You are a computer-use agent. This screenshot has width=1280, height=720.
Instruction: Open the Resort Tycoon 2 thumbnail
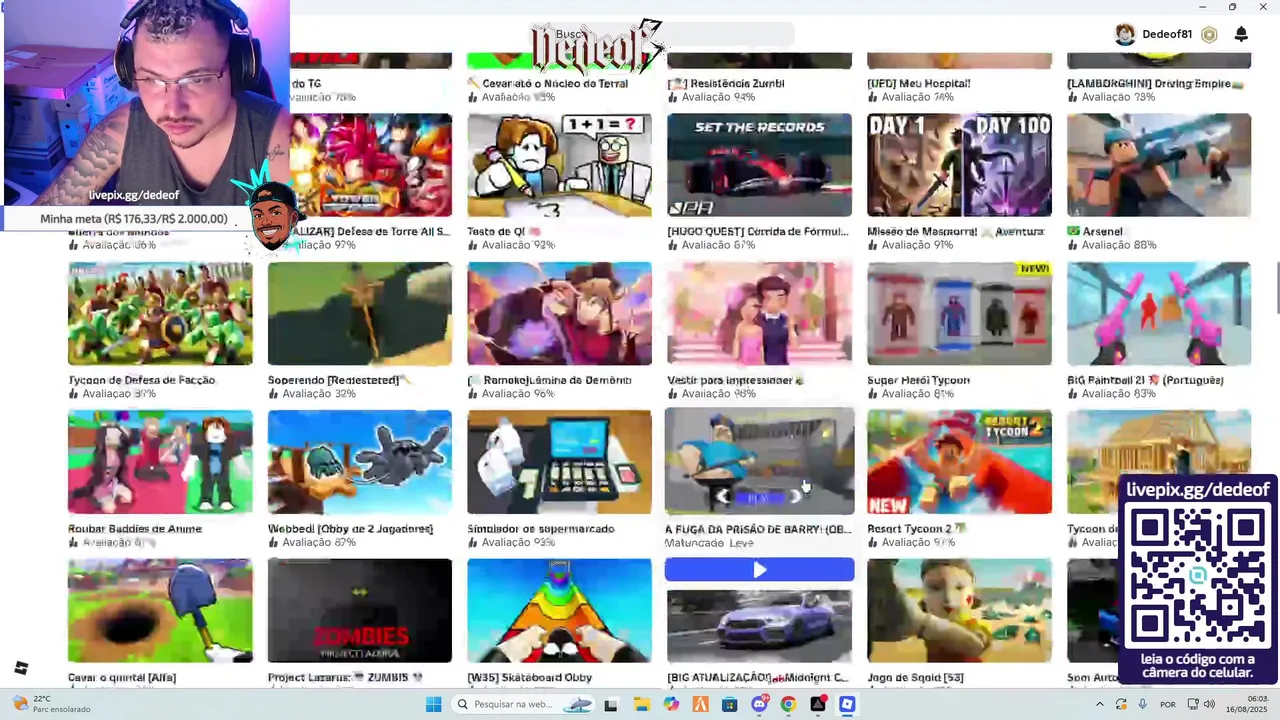959,462
